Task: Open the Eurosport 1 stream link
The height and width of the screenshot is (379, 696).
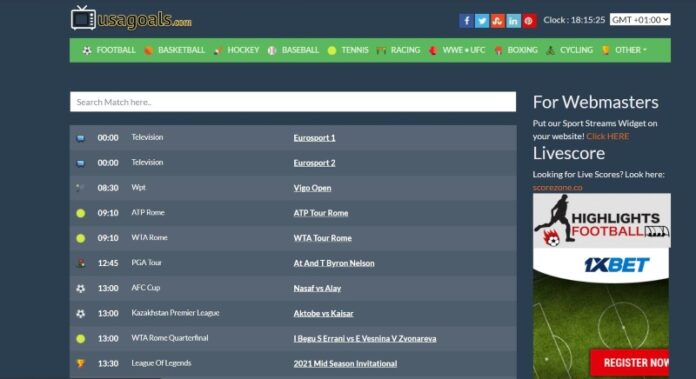Action: click(x=314, y=138)
